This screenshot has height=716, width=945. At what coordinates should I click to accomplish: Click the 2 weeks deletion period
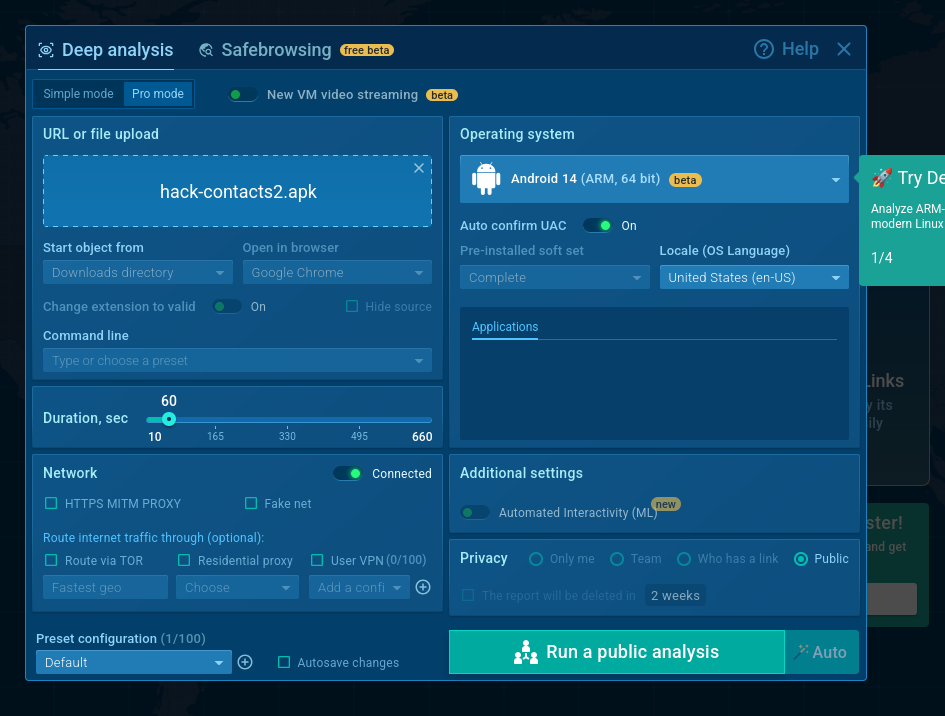point(675,595)
